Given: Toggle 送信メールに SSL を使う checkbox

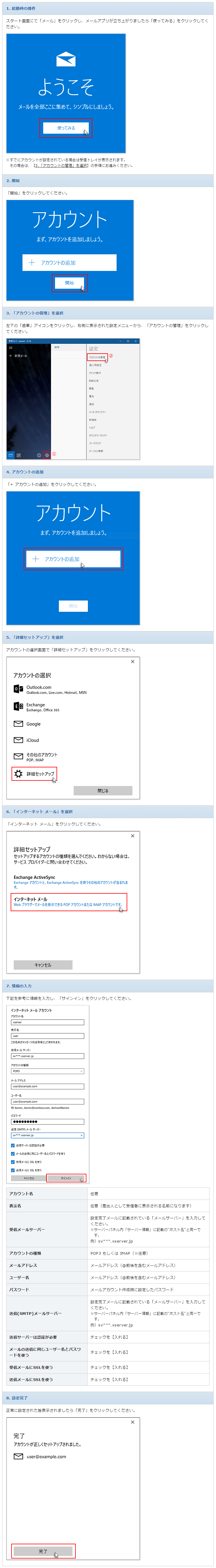Looking at the screenshot, I should [13, 1170].
